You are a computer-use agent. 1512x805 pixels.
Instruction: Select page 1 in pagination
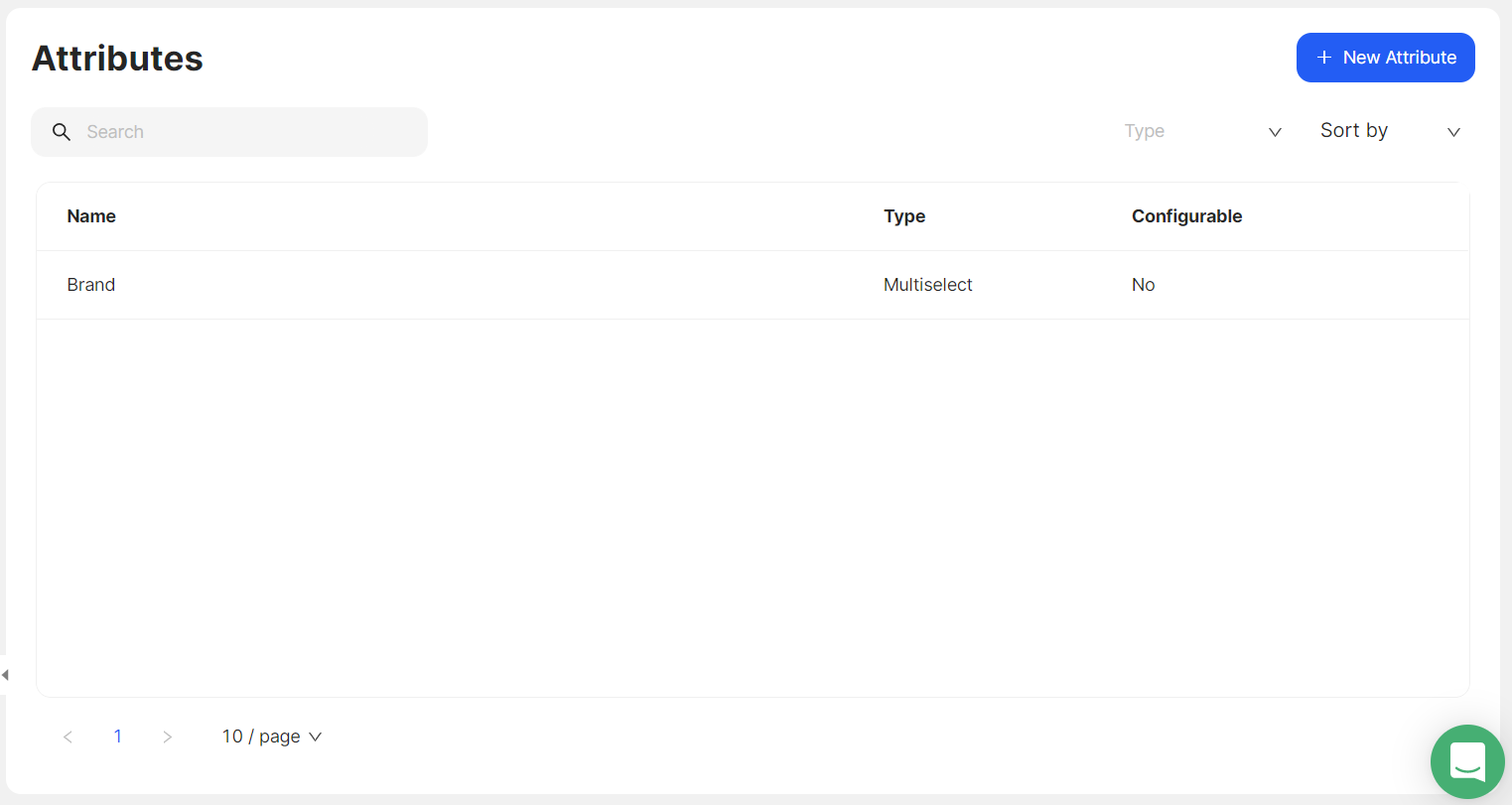pyautogui.click(x=117, y=737)
